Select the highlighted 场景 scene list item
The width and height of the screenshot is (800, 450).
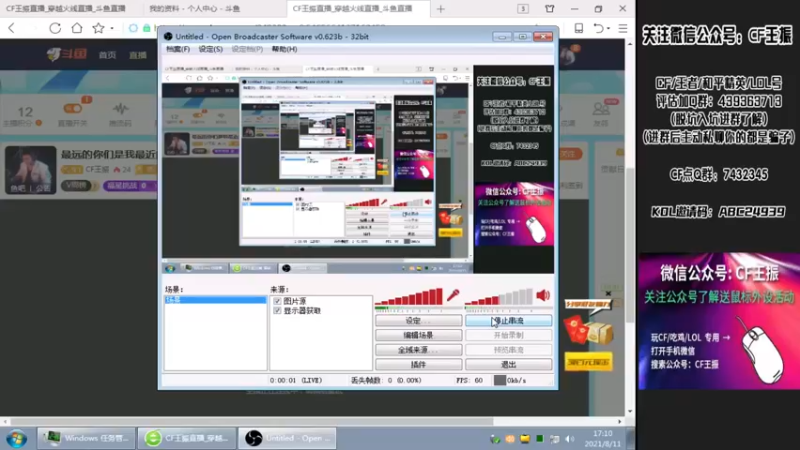[215, 300]
